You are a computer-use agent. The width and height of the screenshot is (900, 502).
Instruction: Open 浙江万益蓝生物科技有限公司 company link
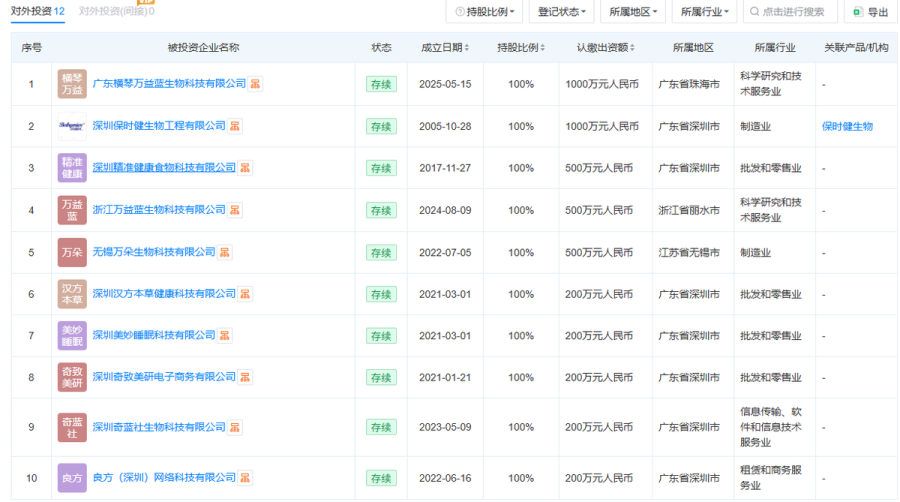[x=159, y=210]
